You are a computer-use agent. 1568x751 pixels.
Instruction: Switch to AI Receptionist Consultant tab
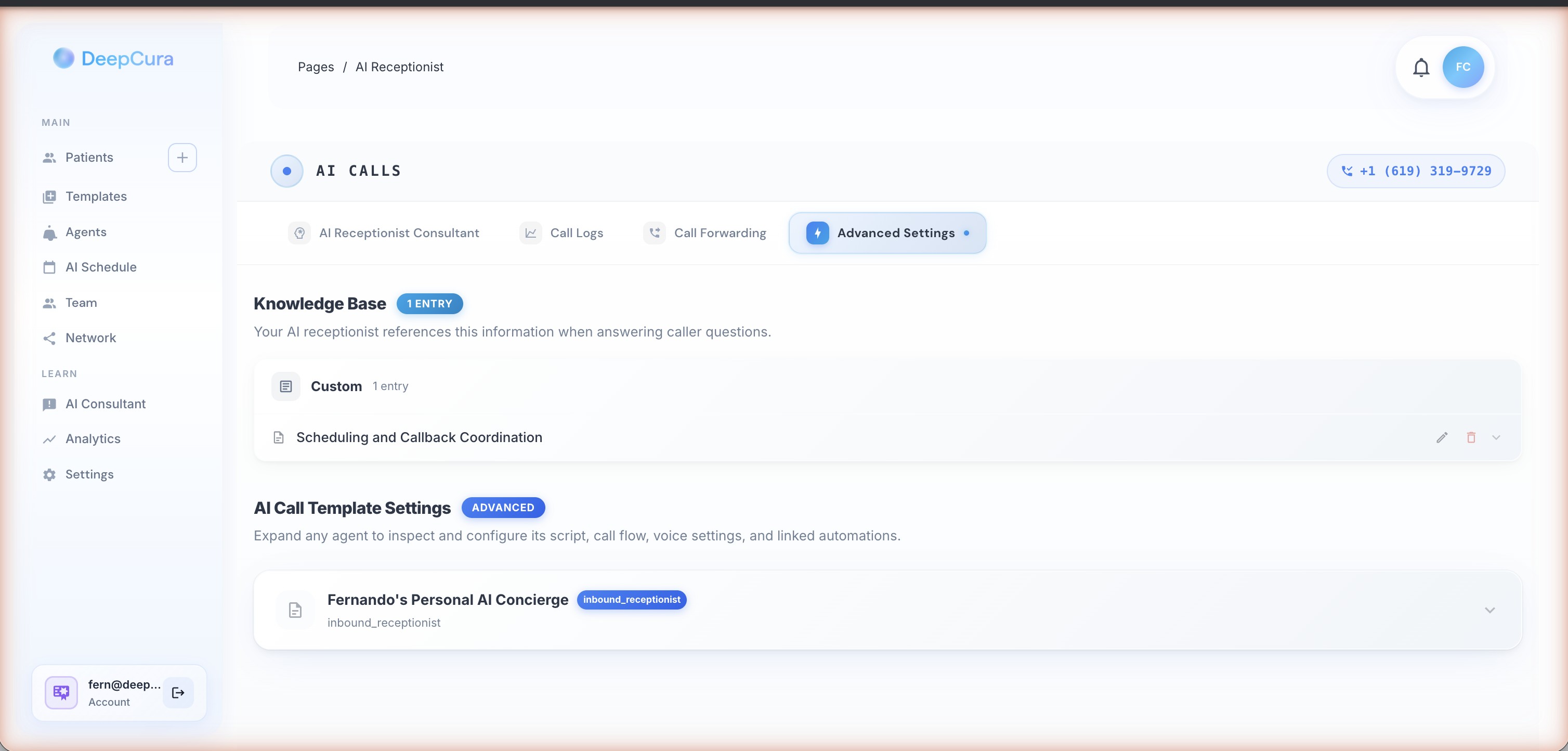point(384,234)
